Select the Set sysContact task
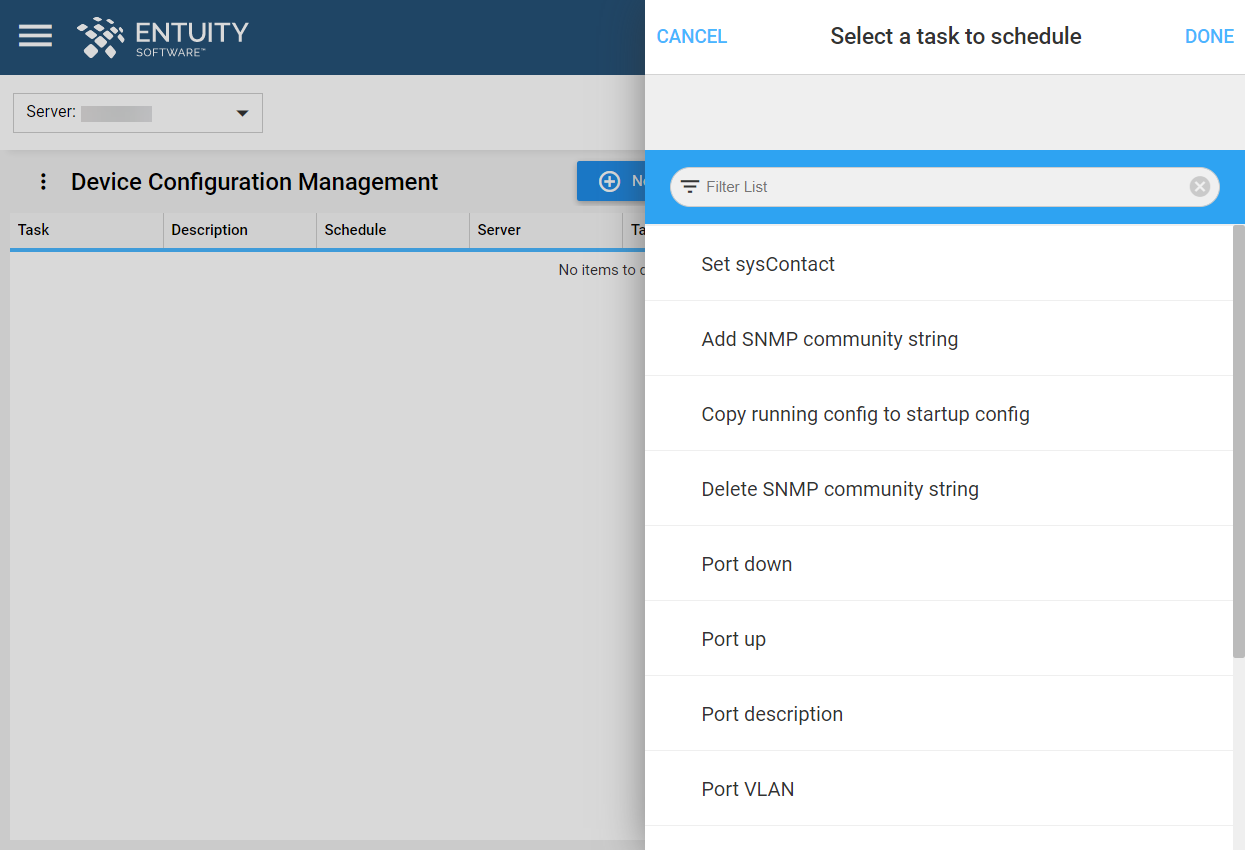The image size is (1245, 850). 768,263
